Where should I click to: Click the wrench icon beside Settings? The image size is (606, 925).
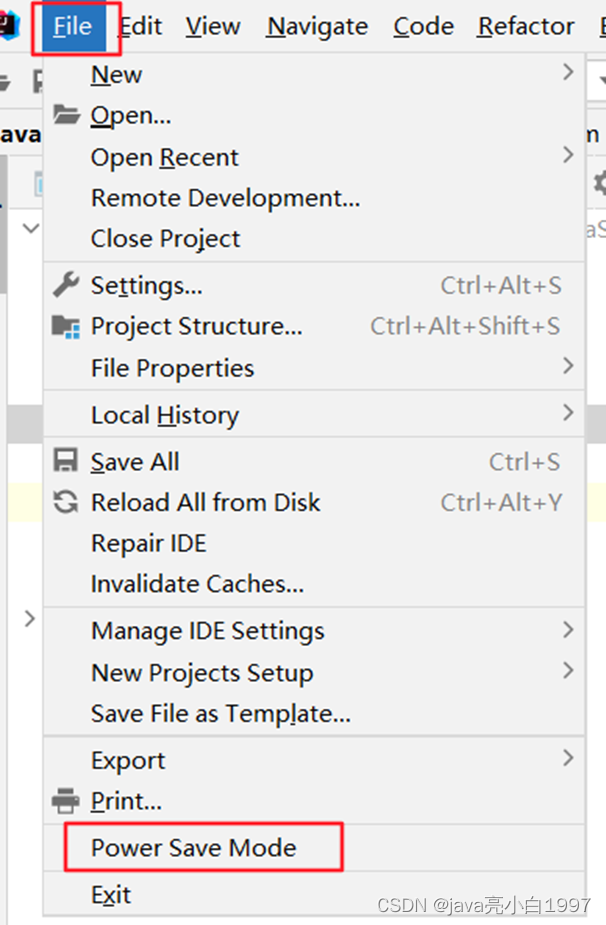coord(66,285)
